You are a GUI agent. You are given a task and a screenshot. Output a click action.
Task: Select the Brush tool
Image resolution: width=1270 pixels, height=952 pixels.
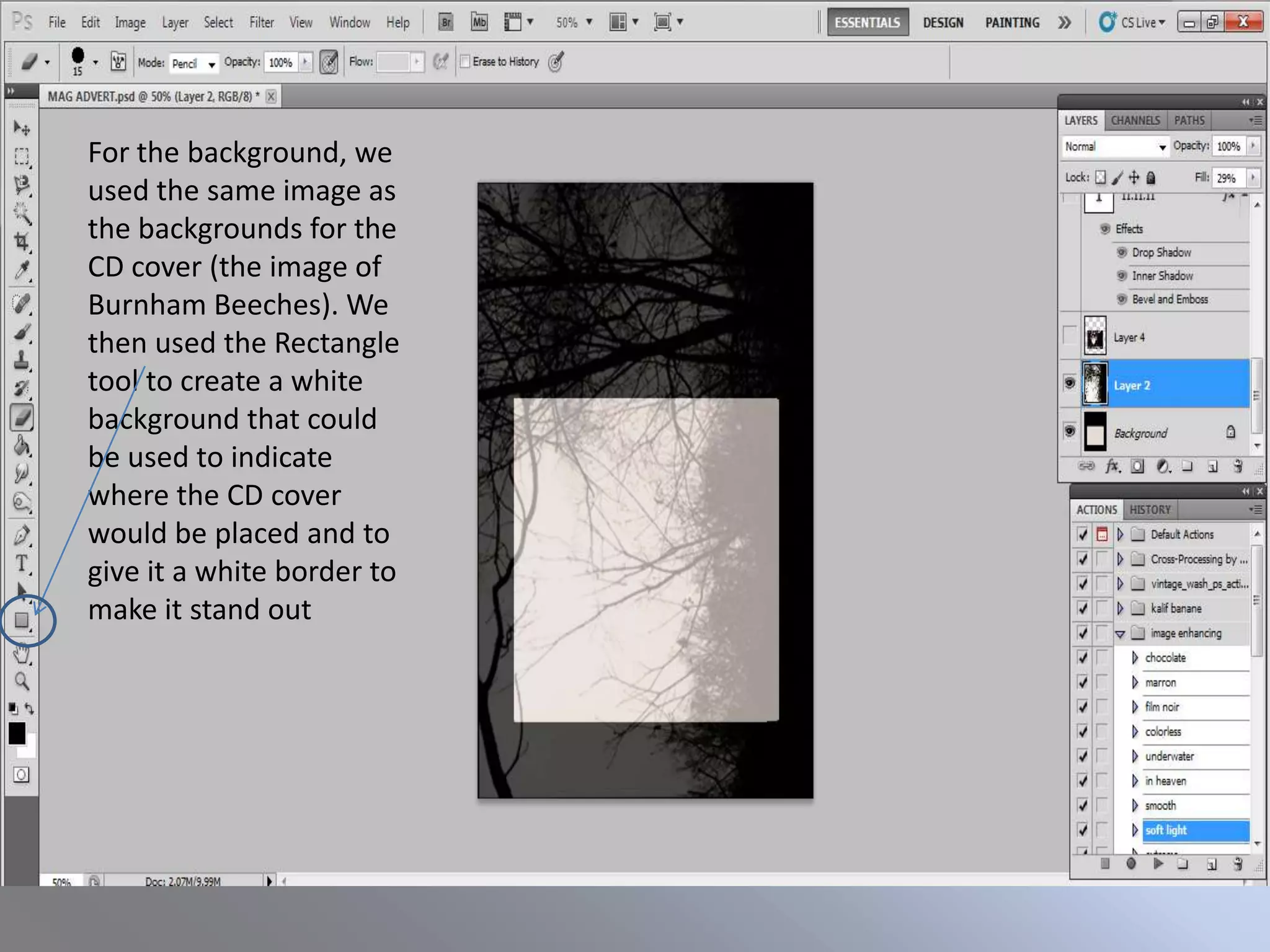(22, 333)
